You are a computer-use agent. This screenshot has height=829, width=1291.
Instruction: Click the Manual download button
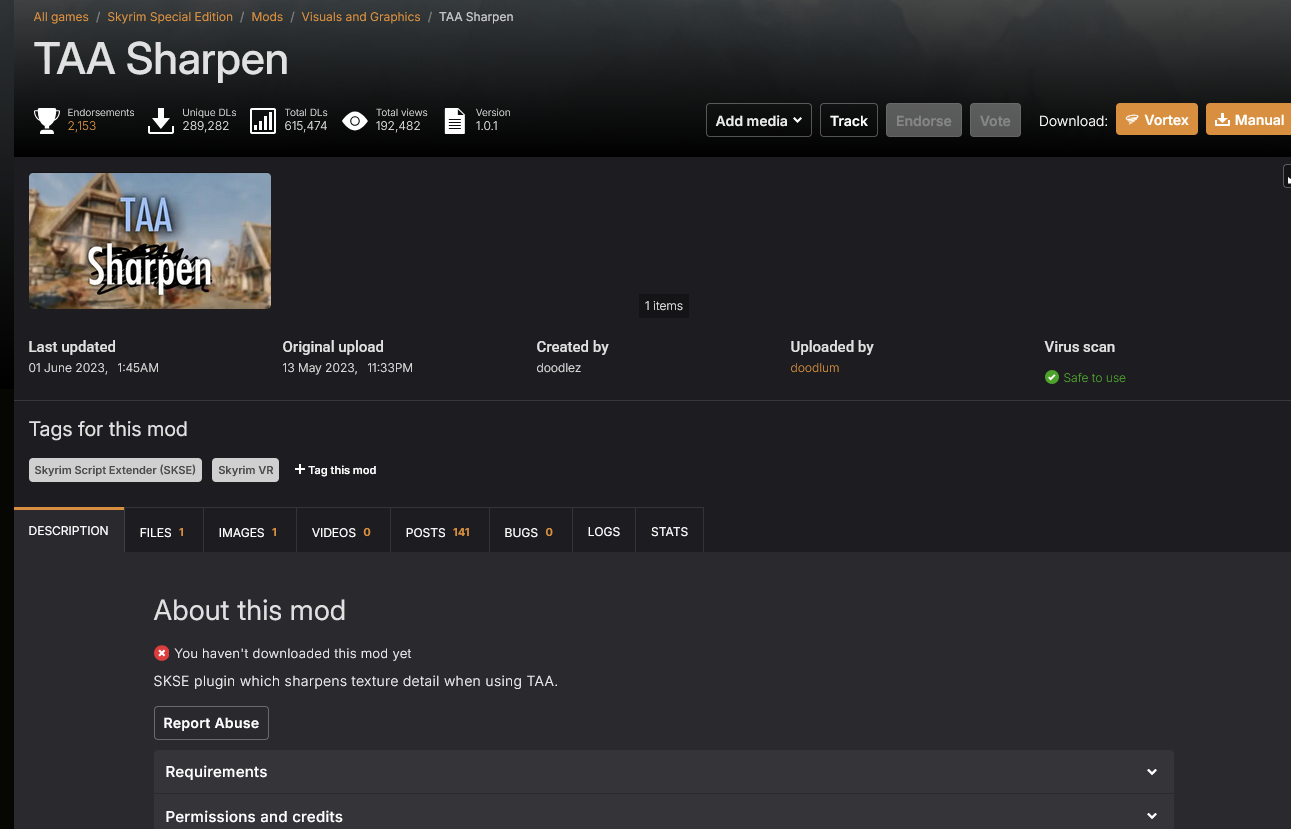coord(1249,119)
